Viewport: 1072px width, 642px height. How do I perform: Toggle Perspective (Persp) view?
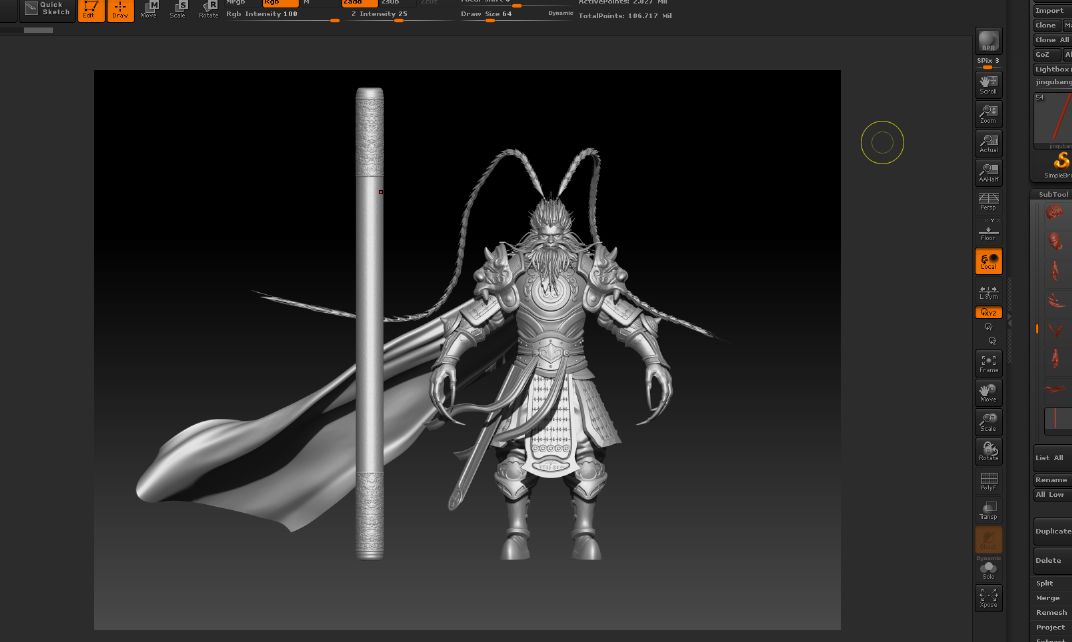click(989, 201)
